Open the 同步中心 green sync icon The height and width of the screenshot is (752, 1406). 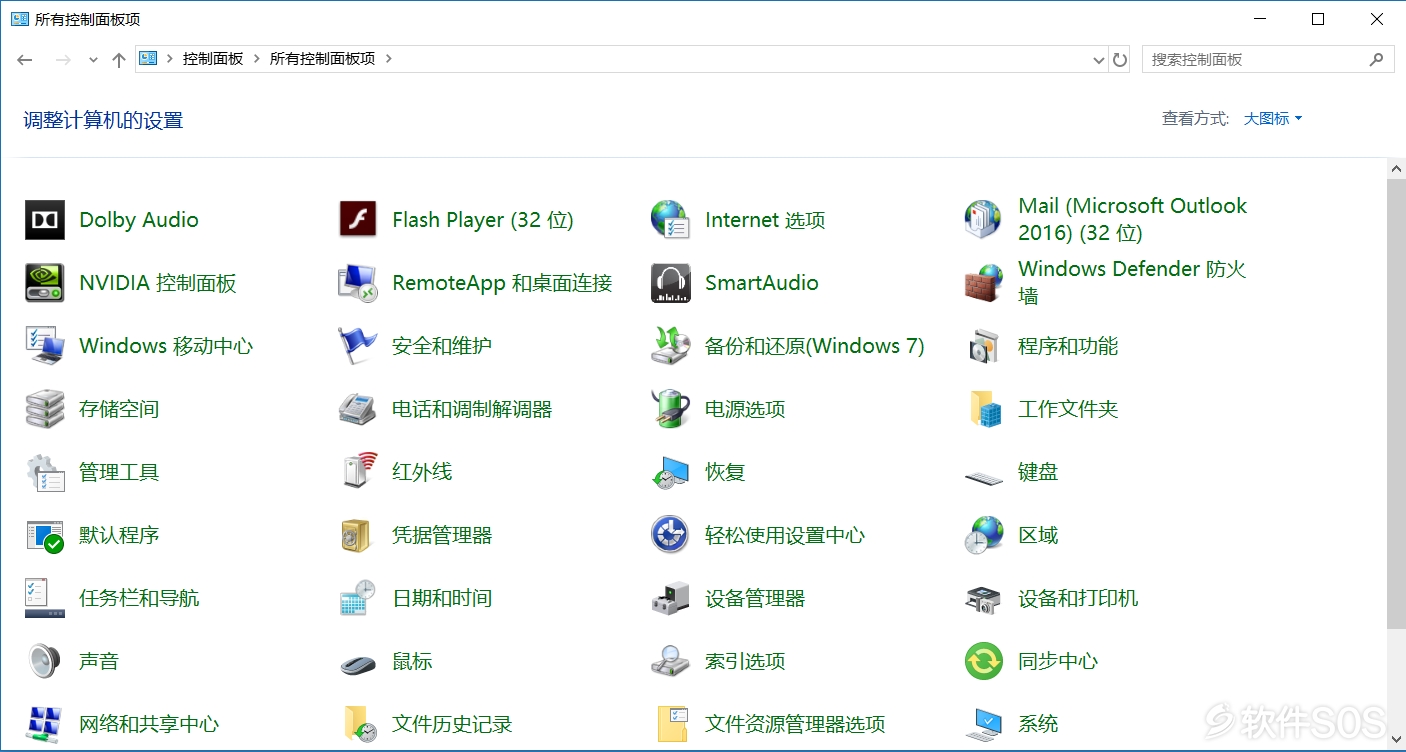point(983,661)
